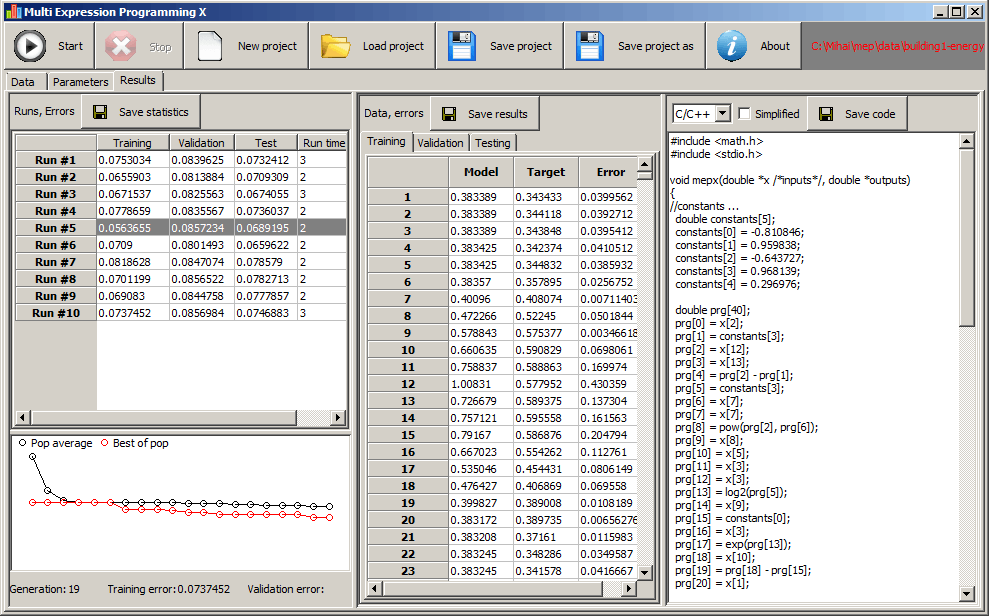Viewport: 989px width, 616px height.
Task: Click Save project as floppy icon
Action: [x=591, y=46]
